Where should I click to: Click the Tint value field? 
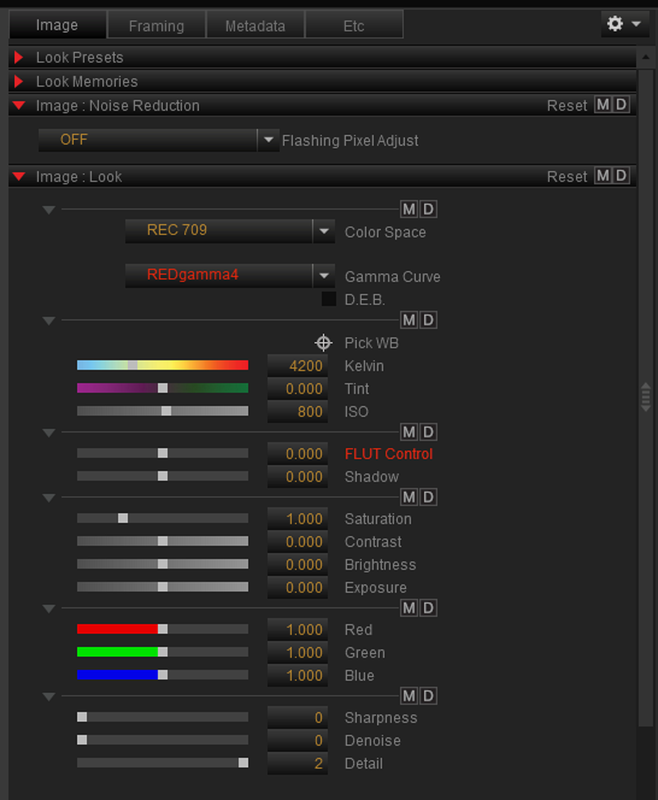click(297, 389)
